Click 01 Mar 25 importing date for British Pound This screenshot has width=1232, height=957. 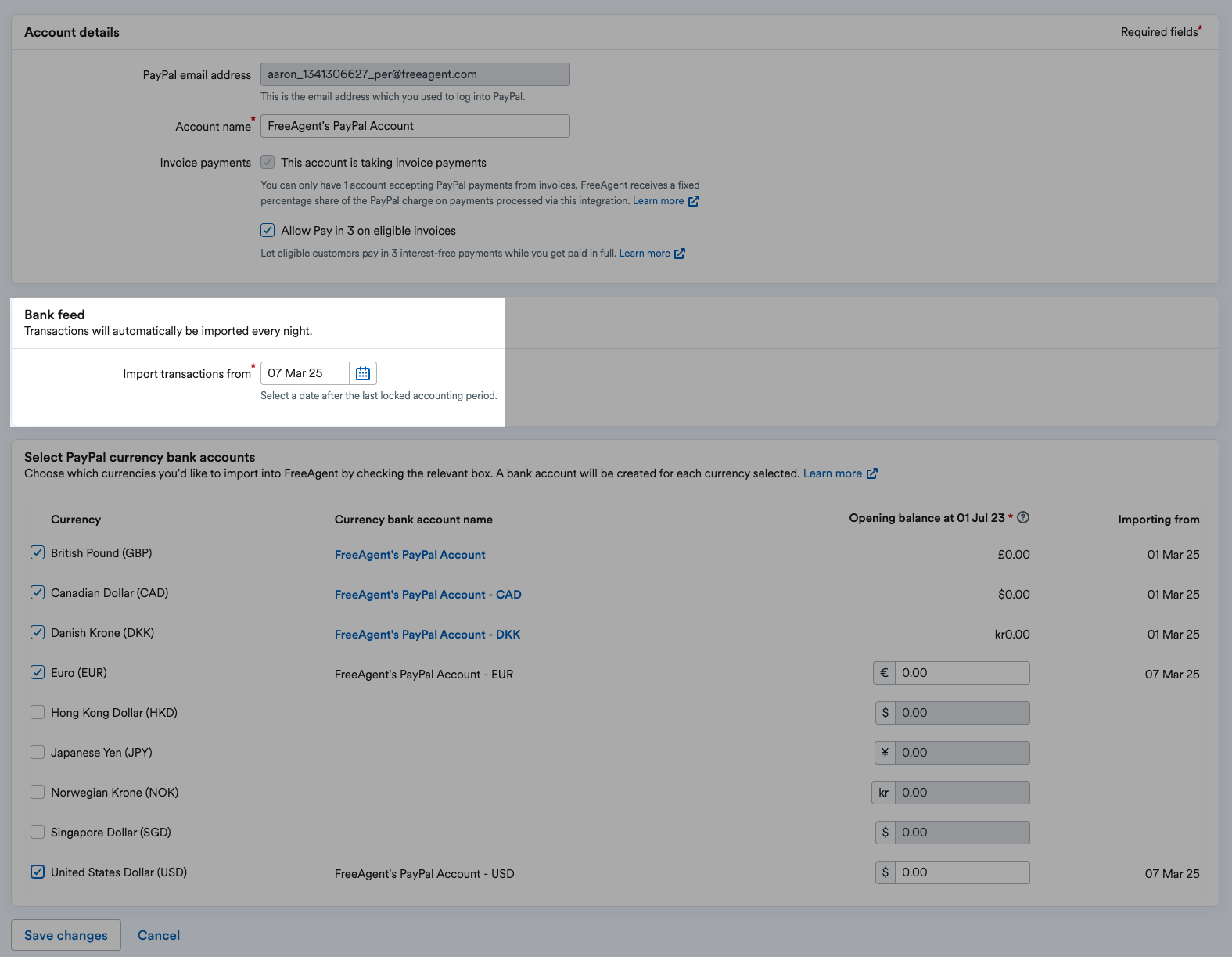tap(1173, 555)
